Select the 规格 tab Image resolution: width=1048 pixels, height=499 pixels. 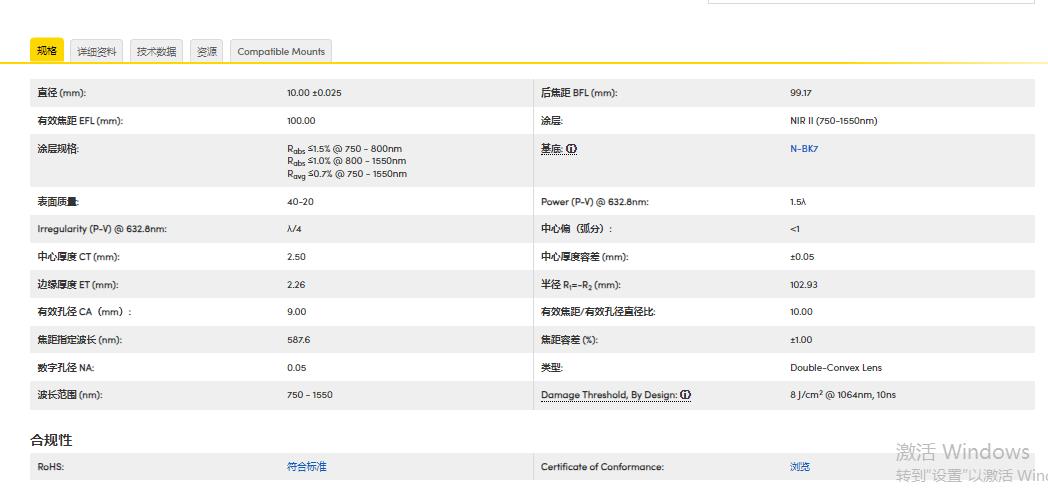click(47, 51)
